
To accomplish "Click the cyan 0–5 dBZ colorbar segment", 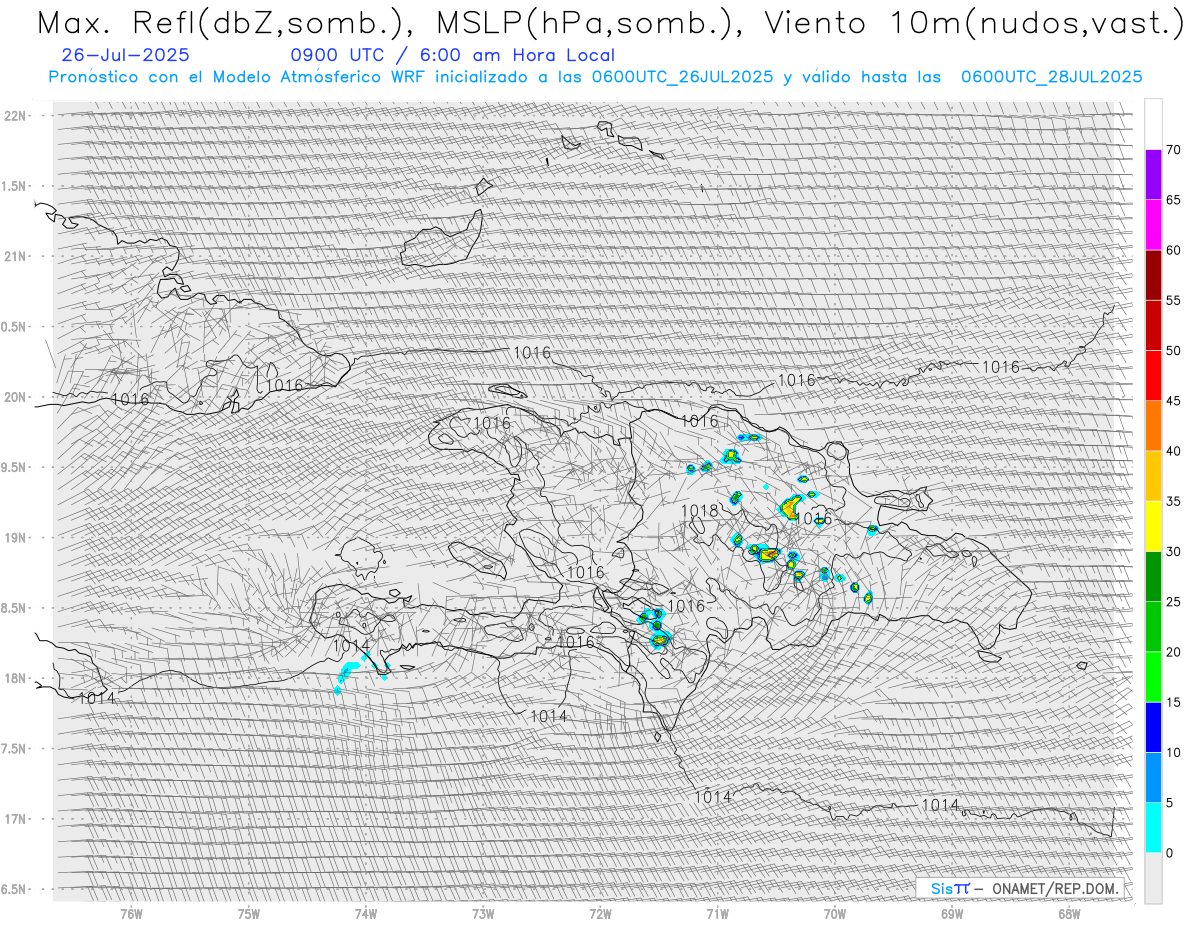I will tap(1153, 828).
